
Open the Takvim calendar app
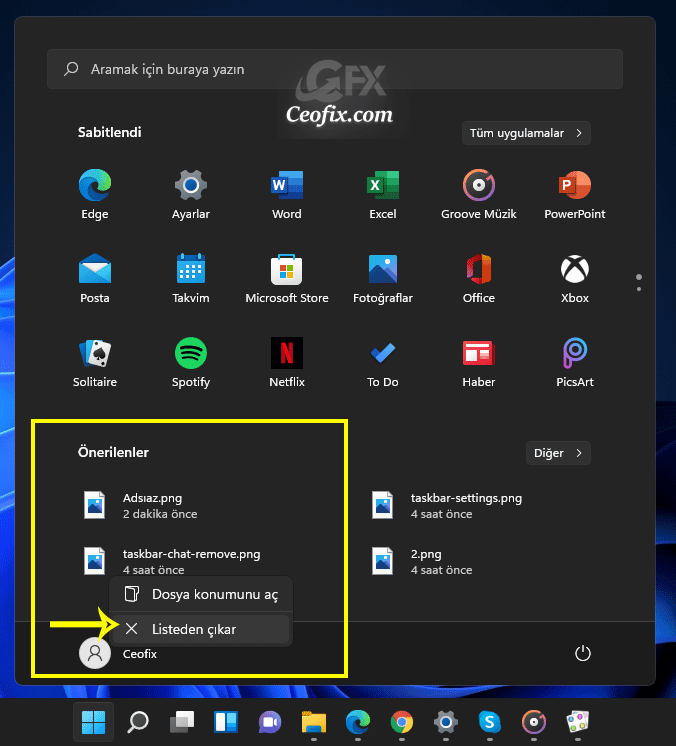click(191, 278)
